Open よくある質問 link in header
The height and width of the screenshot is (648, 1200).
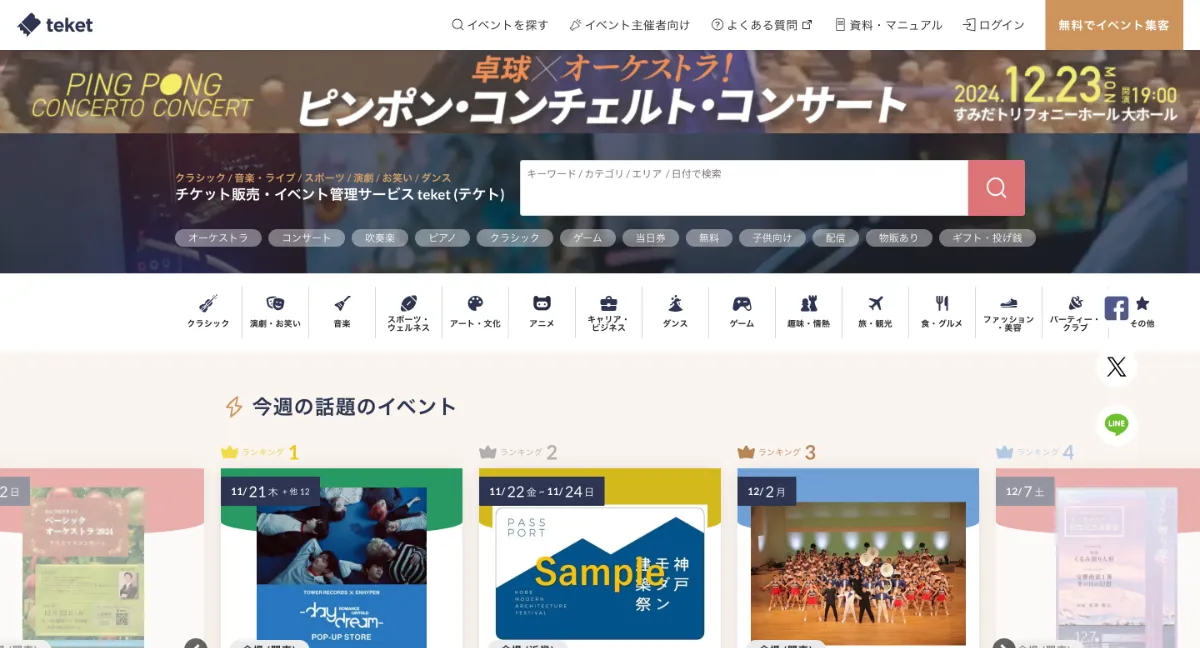pos(761,25)
